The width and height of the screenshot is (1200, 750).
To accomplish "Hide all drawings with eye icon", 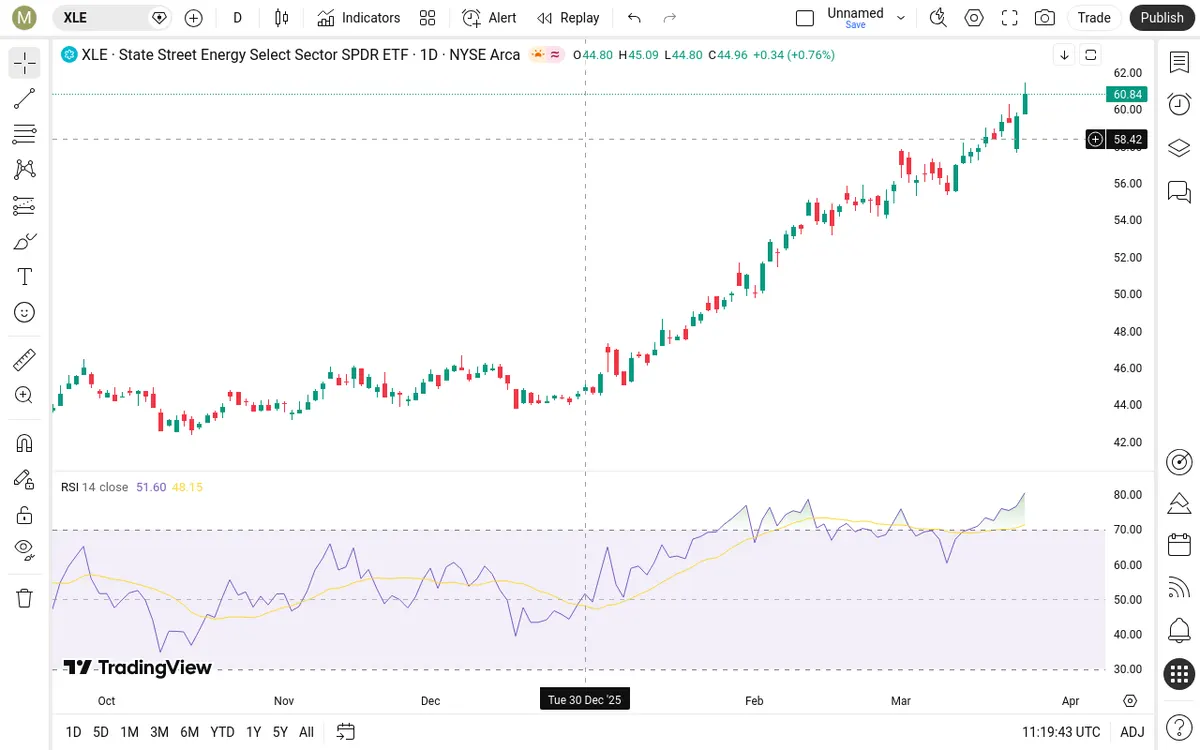I will tap(24, 549).
